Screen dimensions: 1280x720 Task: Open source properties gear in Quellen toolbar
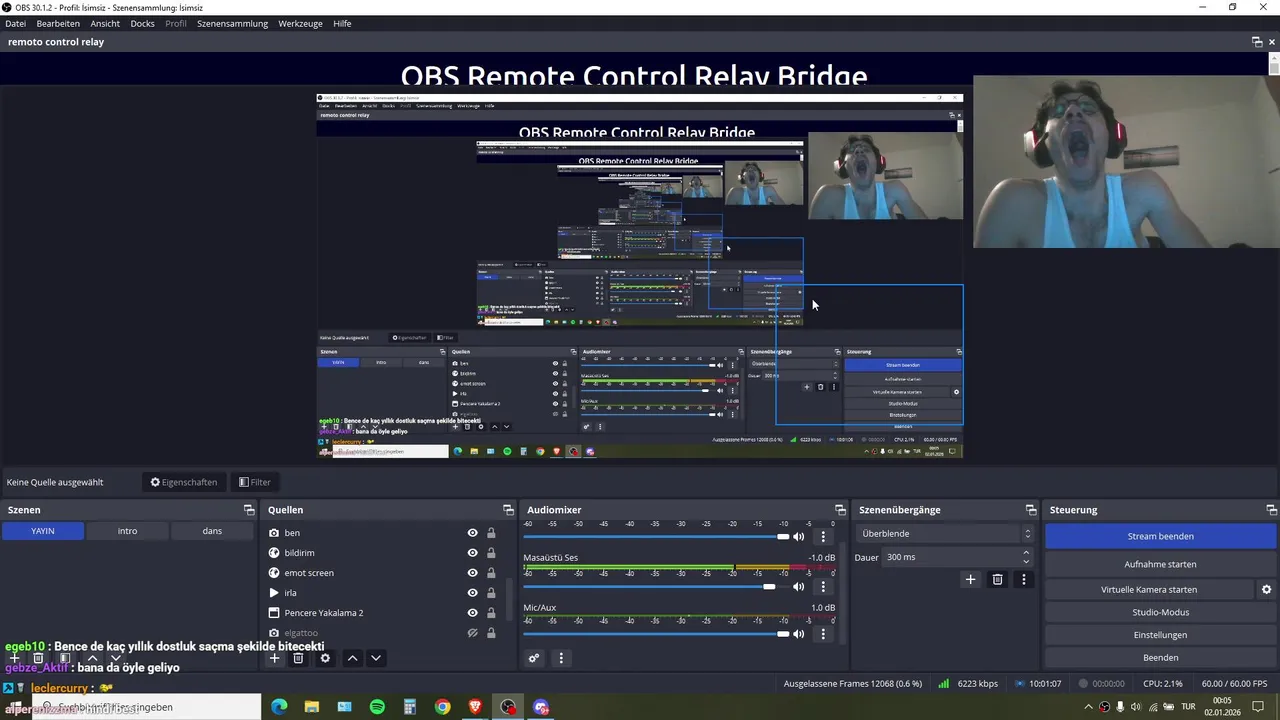click(325, 658)
